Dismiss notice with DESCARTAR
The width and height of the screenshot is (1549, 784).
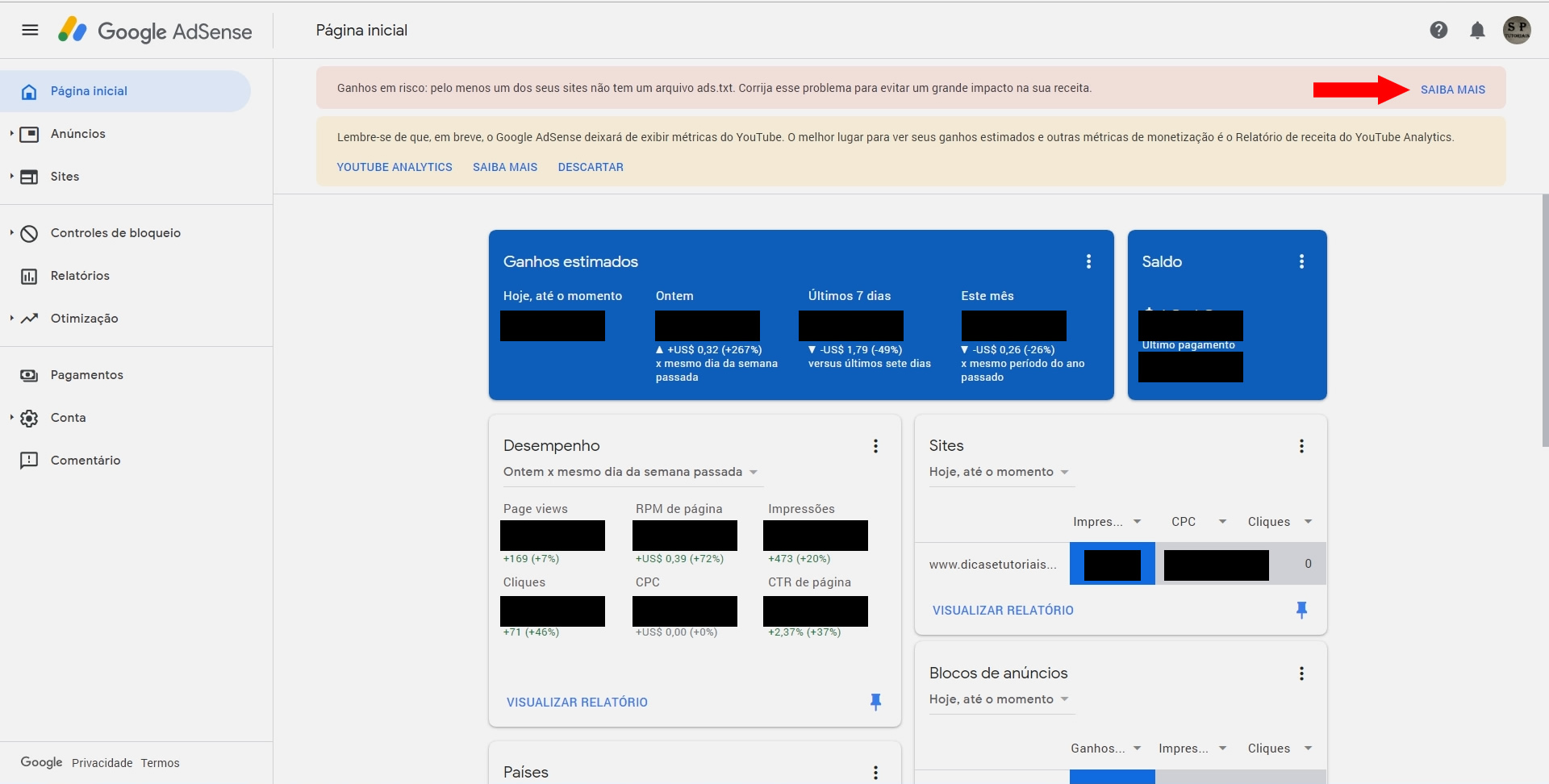click(x=591, y=167)
